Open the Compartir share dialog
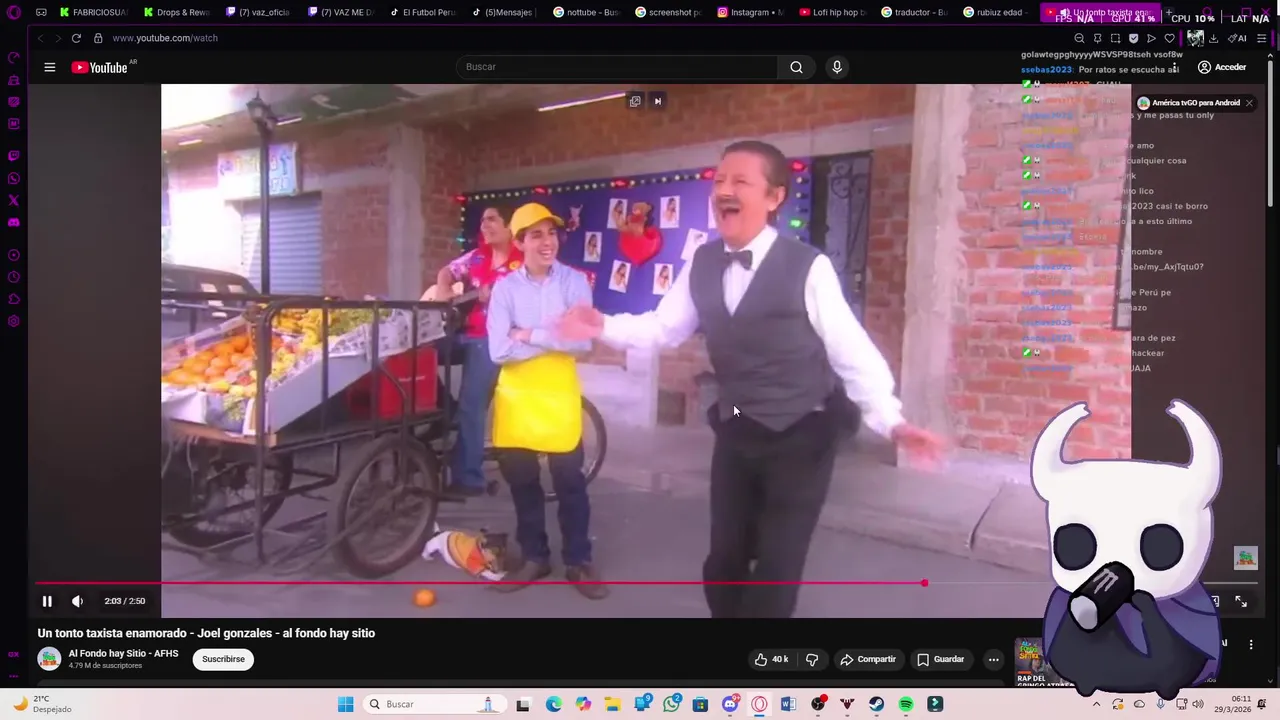 pyautogui.click(x=868, y=659)
